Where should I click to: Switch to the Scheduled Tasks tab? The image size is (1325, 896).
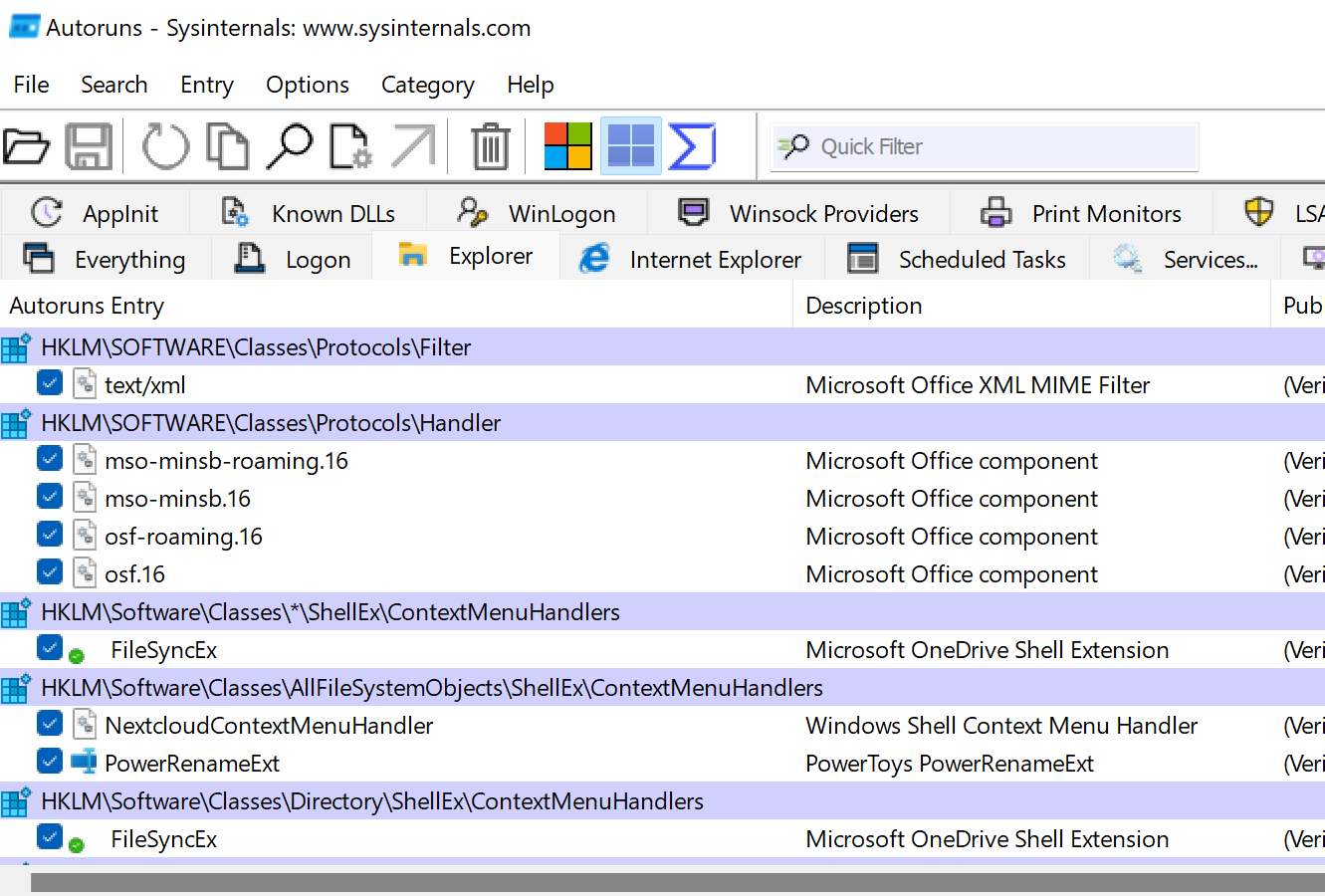(x=958, y=259)
